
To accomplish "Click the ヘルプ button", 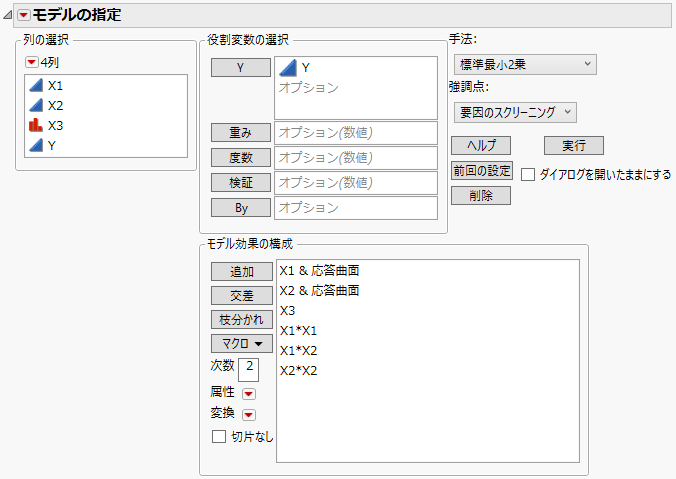I will [481, 145].
